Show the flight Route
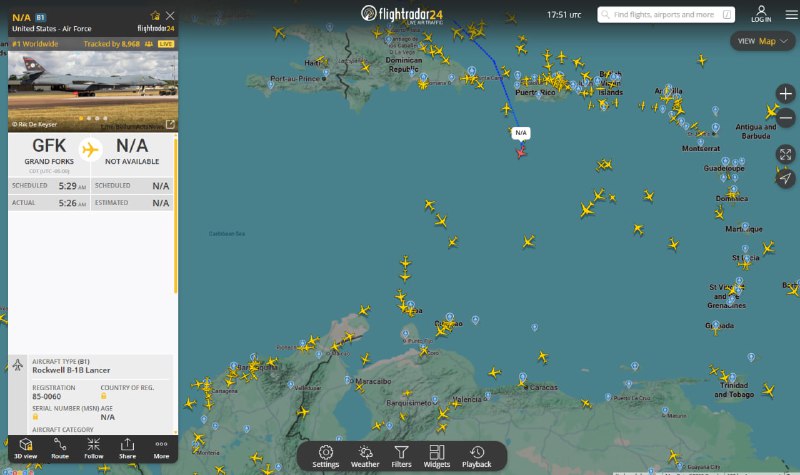The image size is (800, 475). tap(60, 447)
